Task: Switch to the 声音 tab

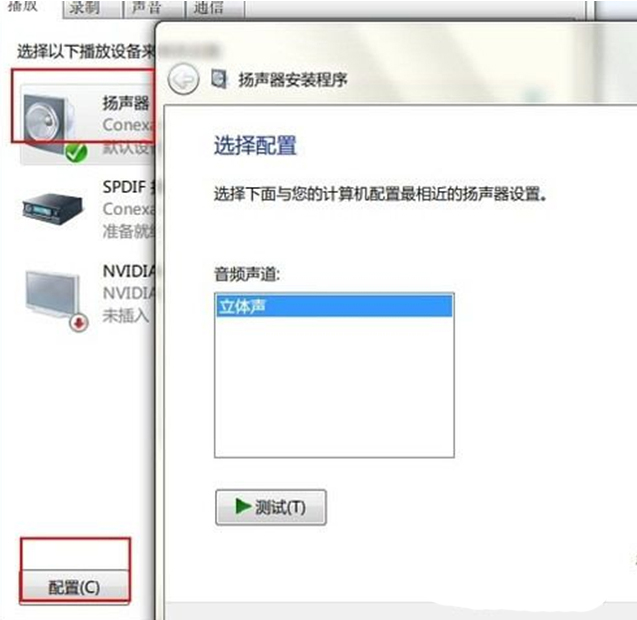Action: [154, 8]
